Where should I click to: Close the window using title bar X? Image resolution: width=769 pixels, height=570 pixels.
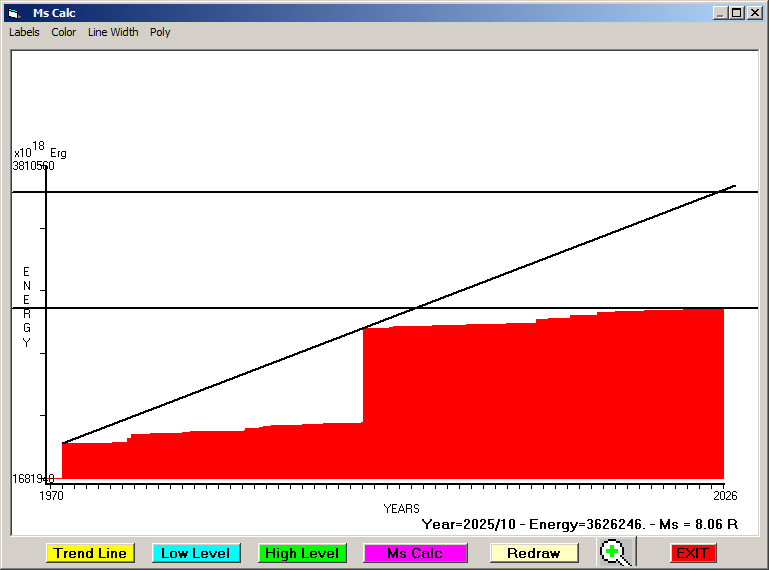(754, 13)
